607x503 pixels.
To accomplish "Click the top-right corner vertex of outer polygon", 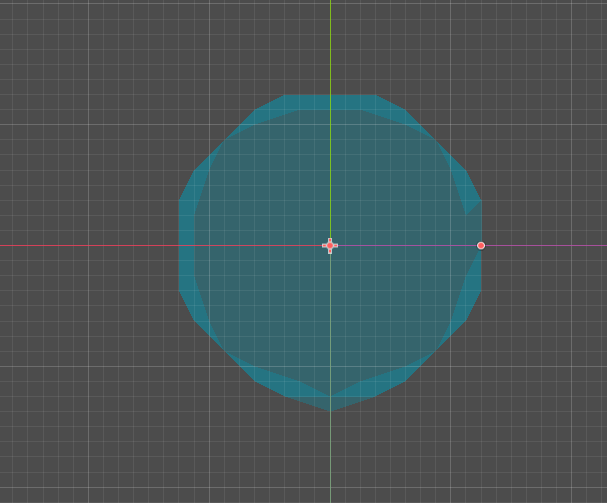I will click(376, 95).
